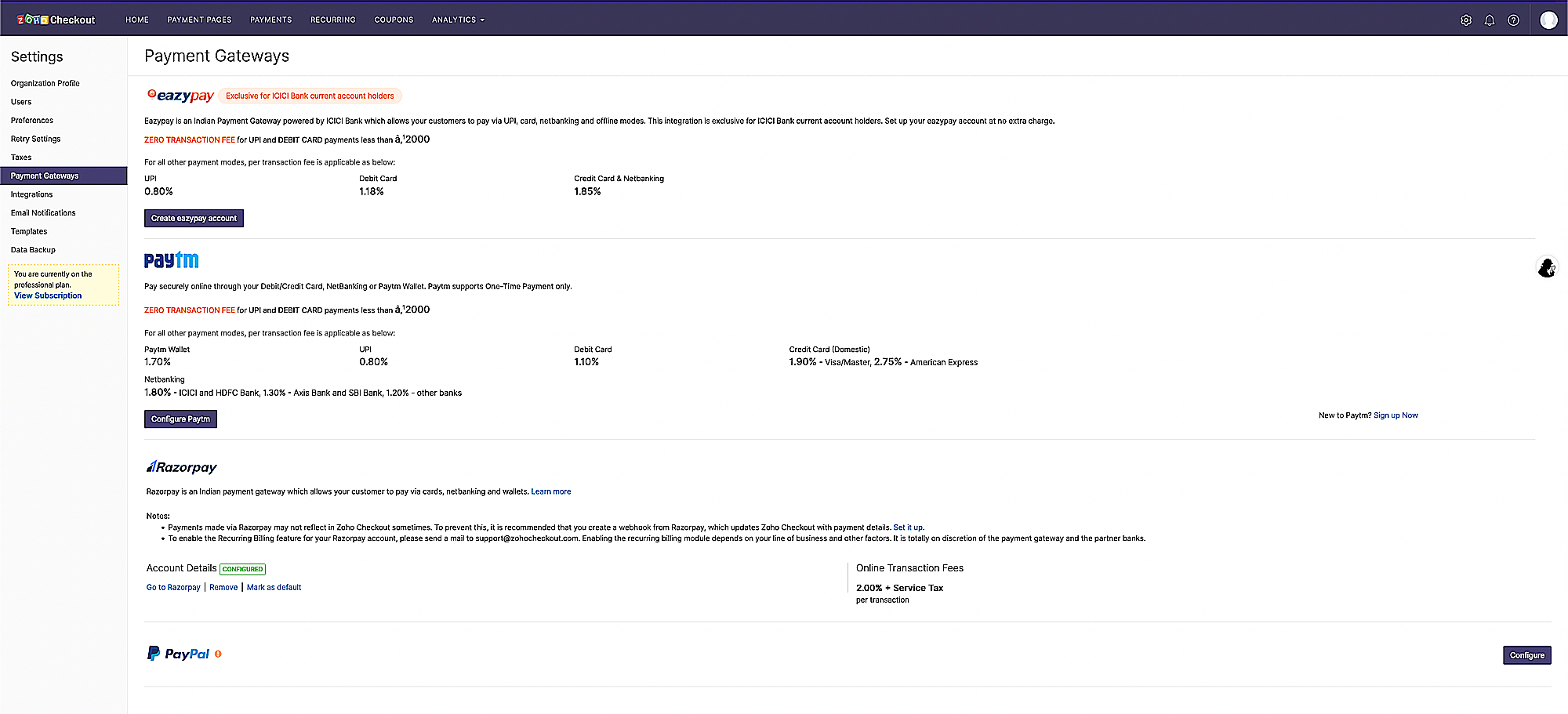Click the Go to Razorpay link
The image size is (1568, 714).
click(x=173, y=587)
